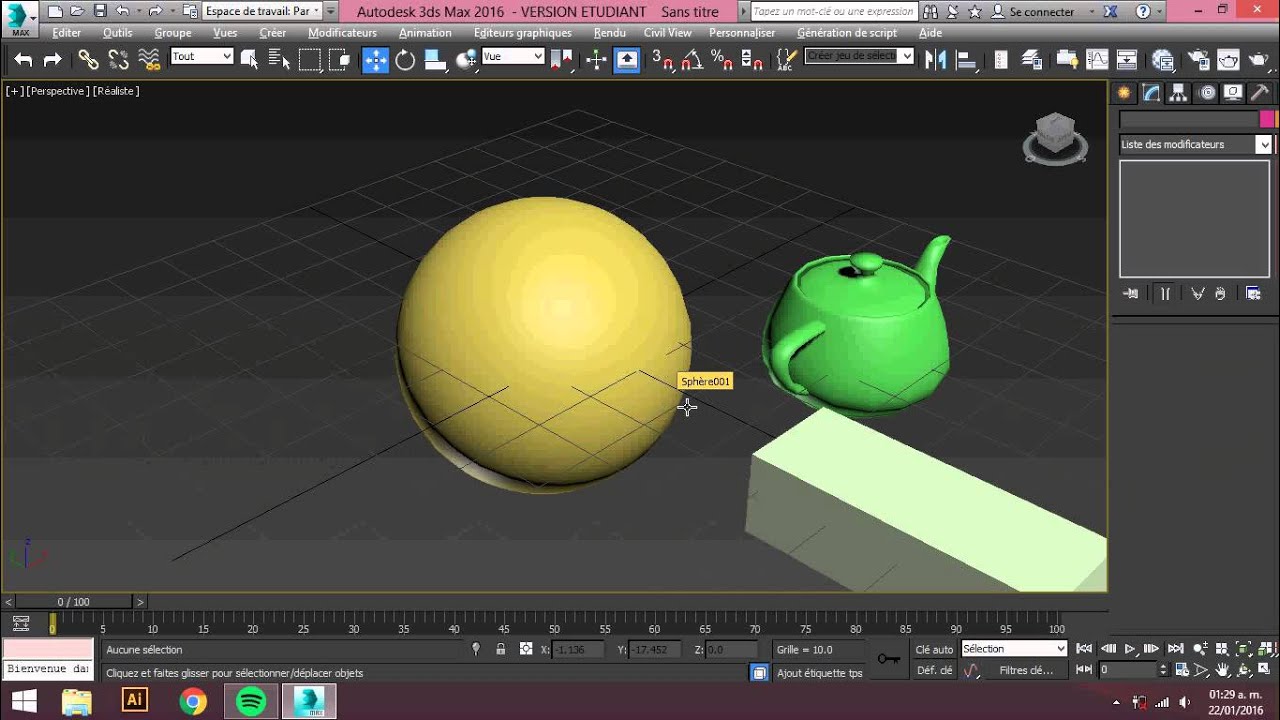This screenshot has height=720, width=1280.
Task: Open the Layer Explorer icon
Action: point(1034,60)
